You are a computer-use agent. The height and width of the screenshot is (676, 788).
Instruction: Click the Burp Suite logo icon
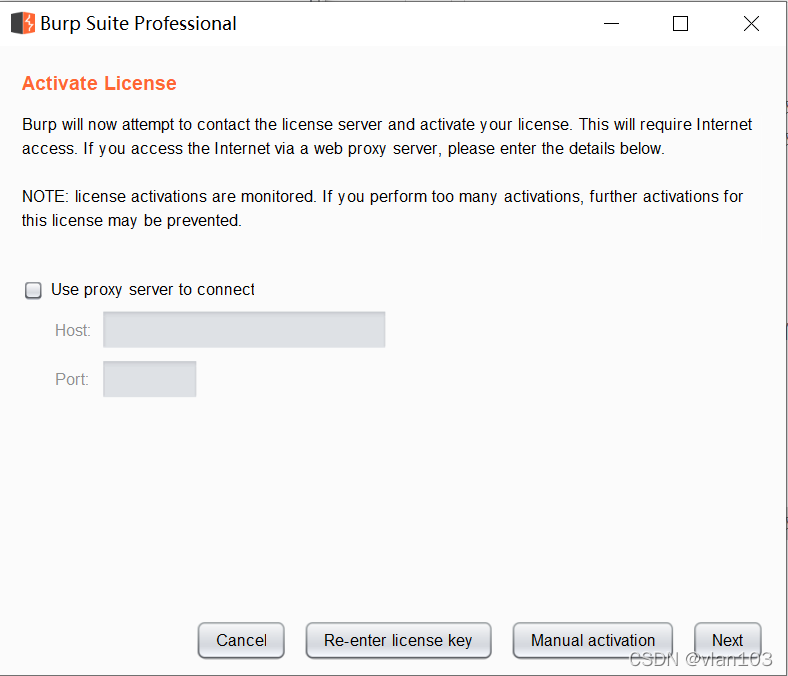click(23, 23)
